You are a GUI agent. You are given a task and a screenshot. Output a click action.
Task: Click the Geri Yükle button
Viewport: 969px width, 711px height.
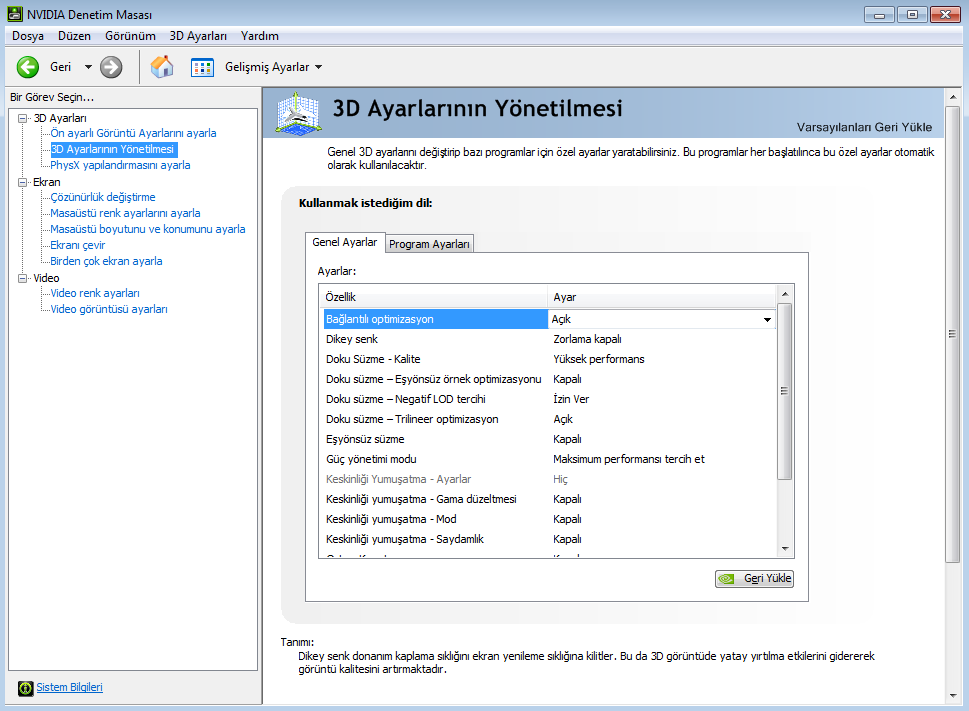tap(754, 579)
